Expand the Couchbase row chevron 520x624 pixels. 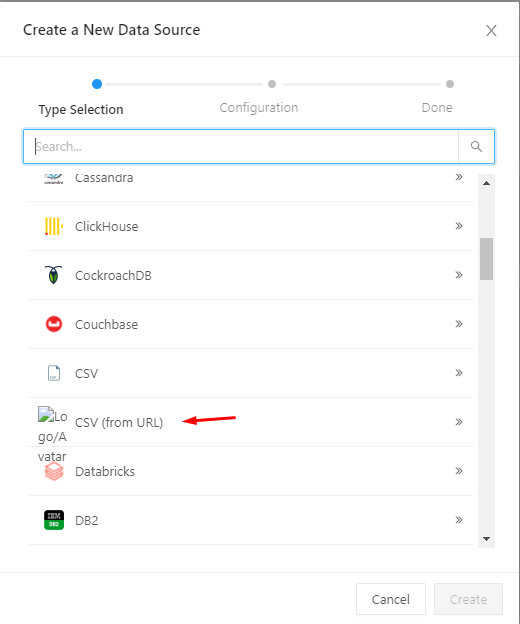[x=459, y=324]
